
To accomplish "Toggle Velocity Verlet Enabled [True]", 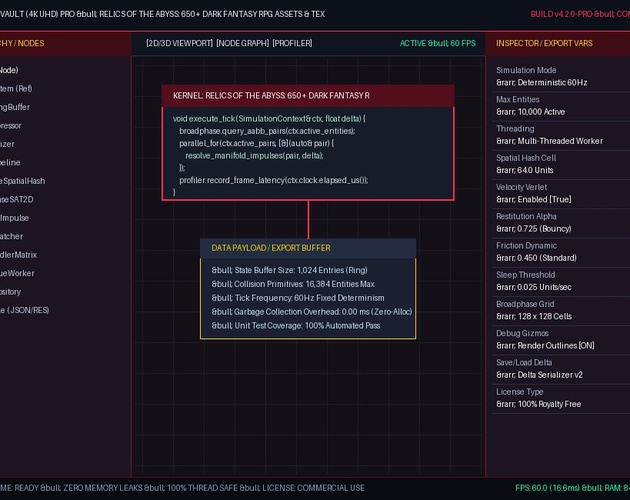I will (x=534, y=199).
